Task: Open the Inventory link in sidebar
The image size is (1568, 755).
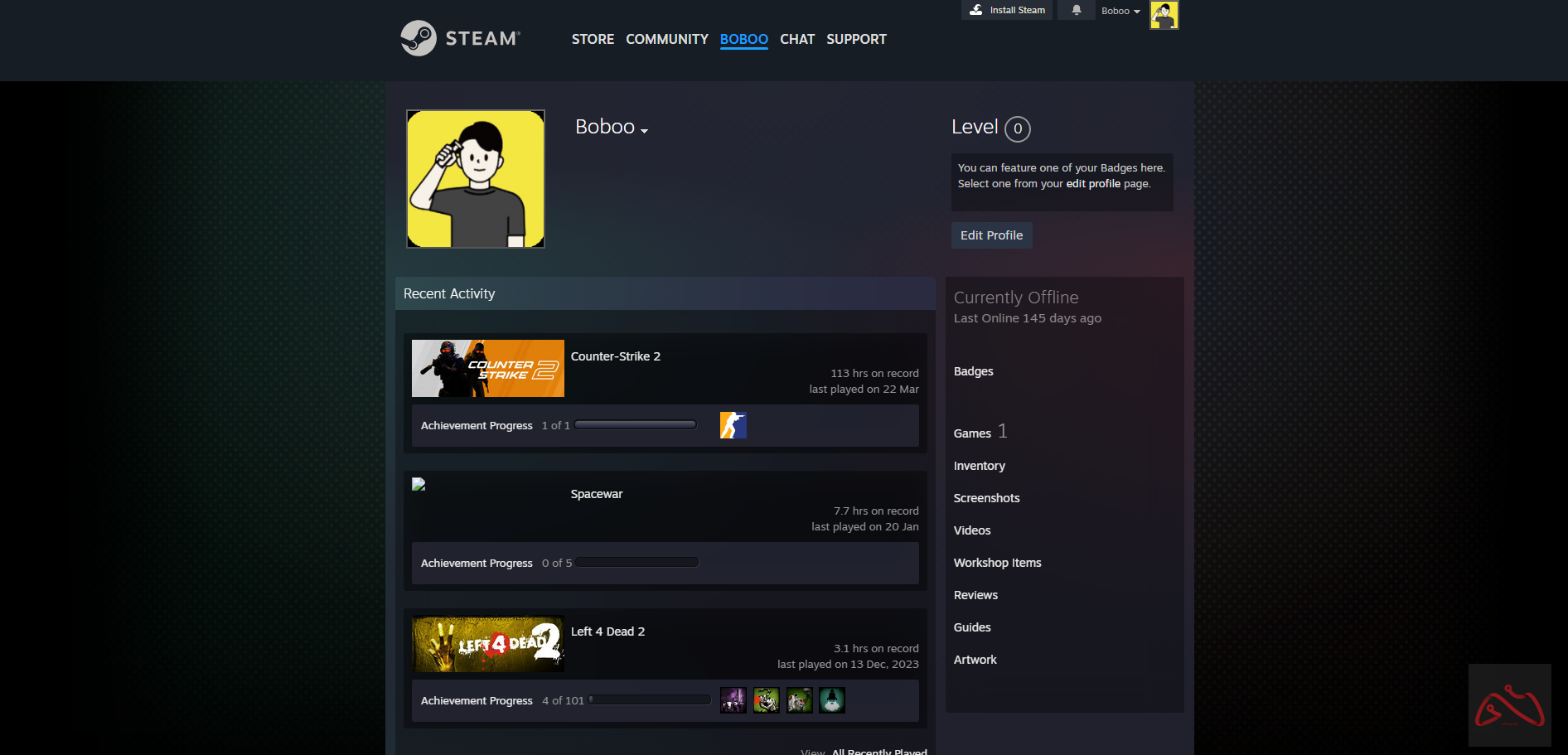Action: (979, 466)
